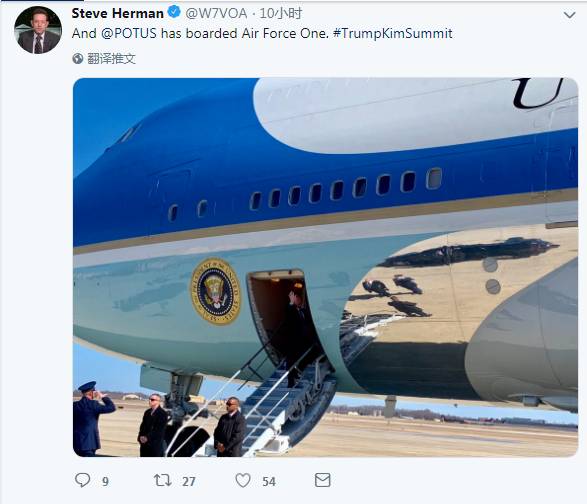This screenshot has height=504, width=587.
Task: Open the Air Force One photo
Action: coord(325,267)
